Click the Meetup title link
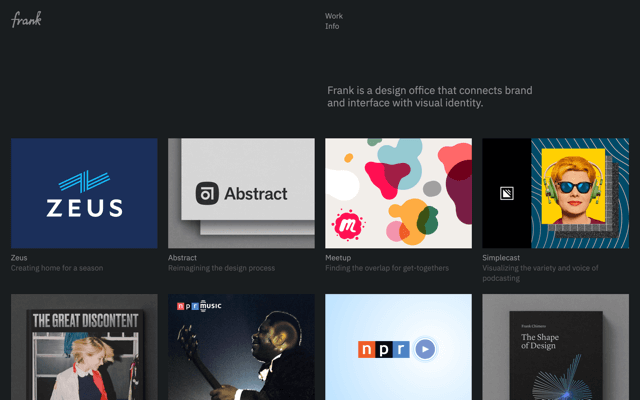Screen dimensions: 640x400 pos(338,258)
